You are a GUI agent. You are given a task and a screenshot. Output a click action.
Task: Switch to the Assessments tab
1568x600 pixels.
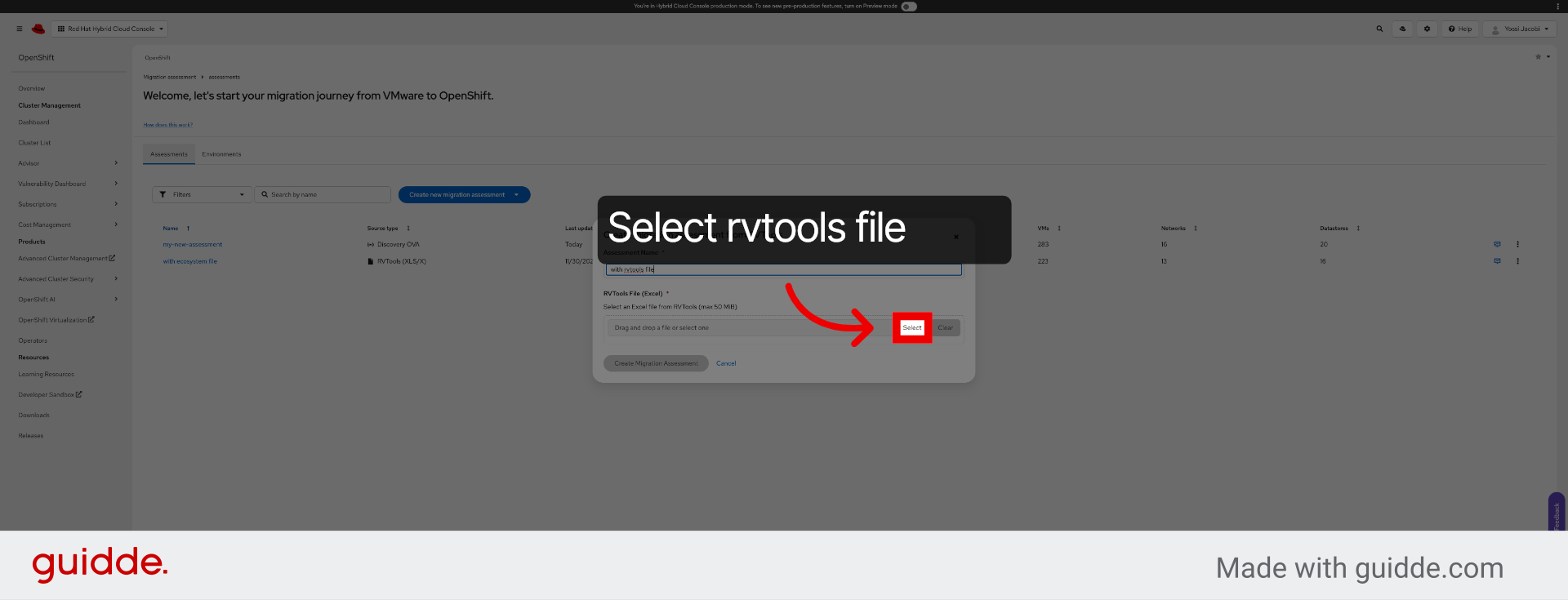(169, 154)
